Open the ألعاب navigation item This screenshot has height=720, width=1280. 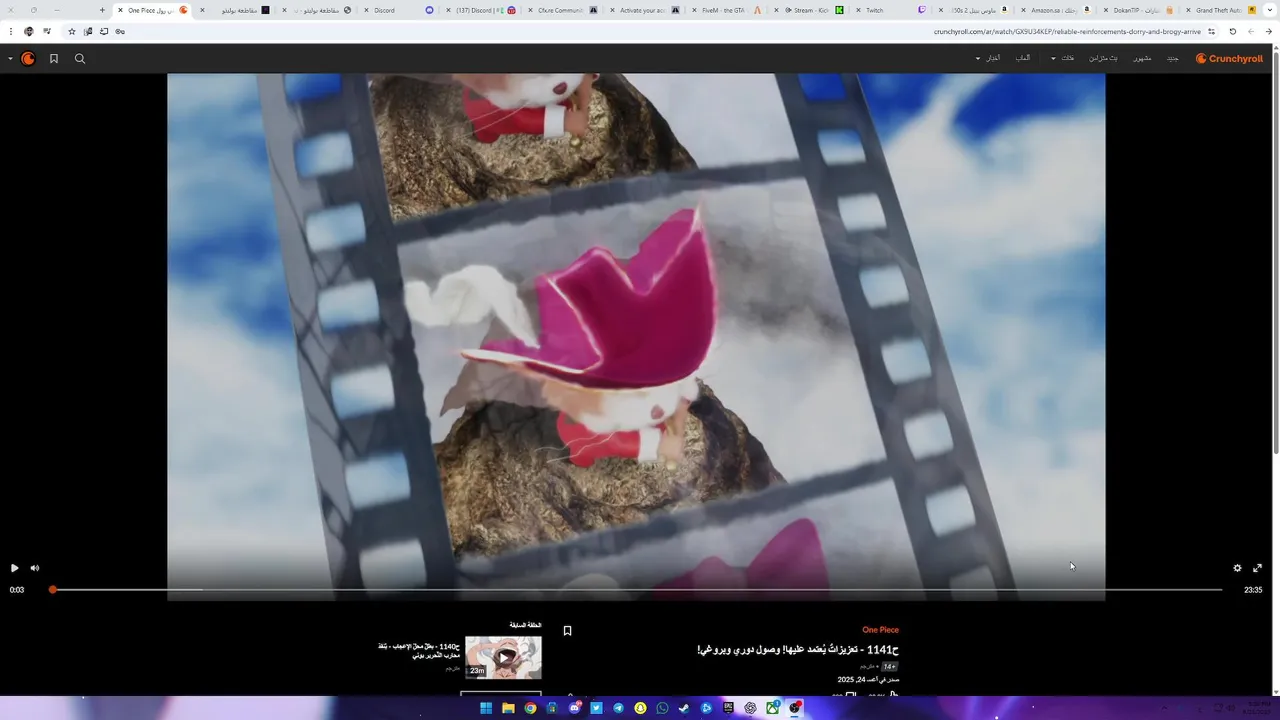point(1023,58)
